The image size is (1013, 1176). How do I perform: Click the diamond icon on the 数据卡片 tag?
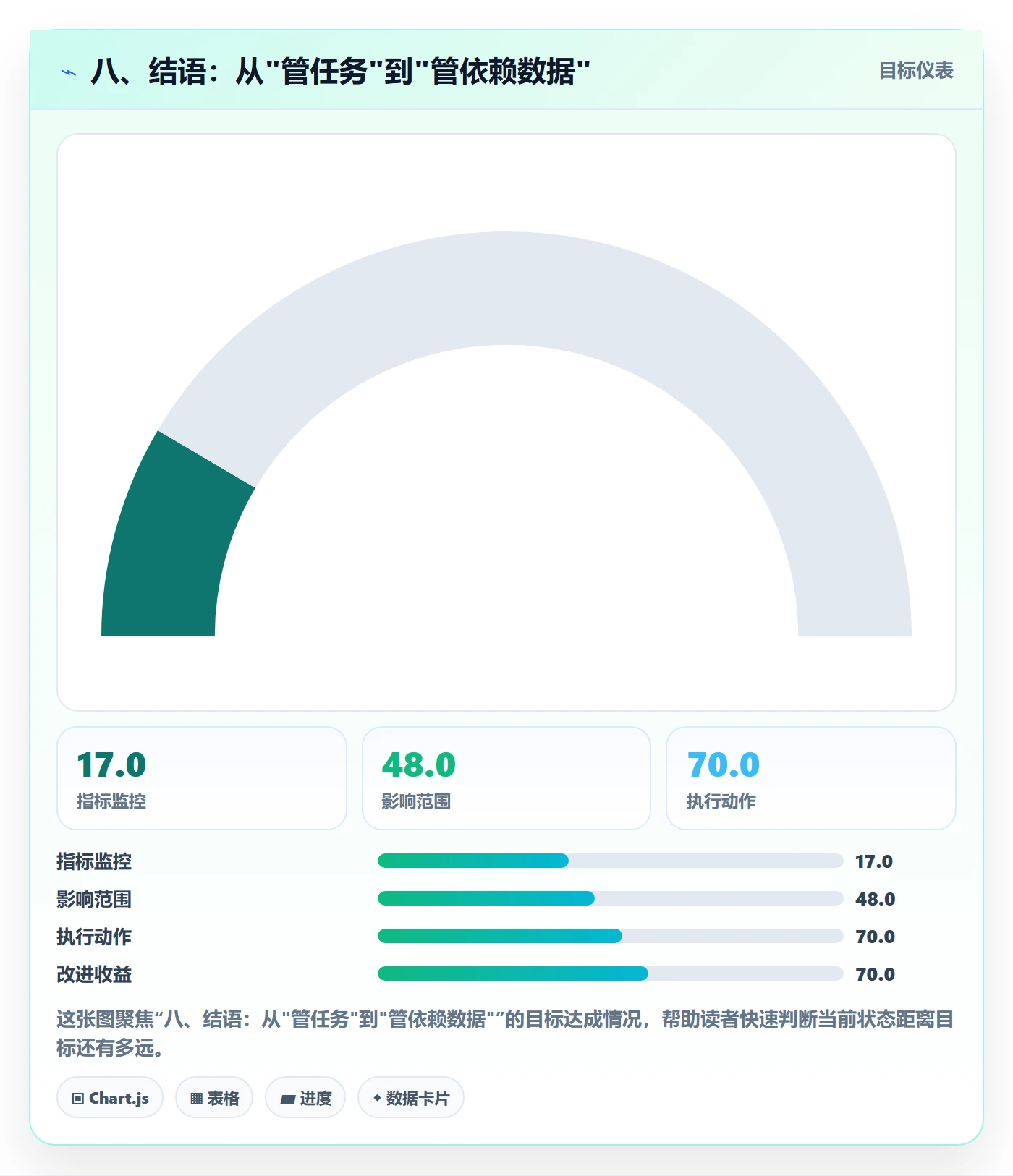[377, 1098]
